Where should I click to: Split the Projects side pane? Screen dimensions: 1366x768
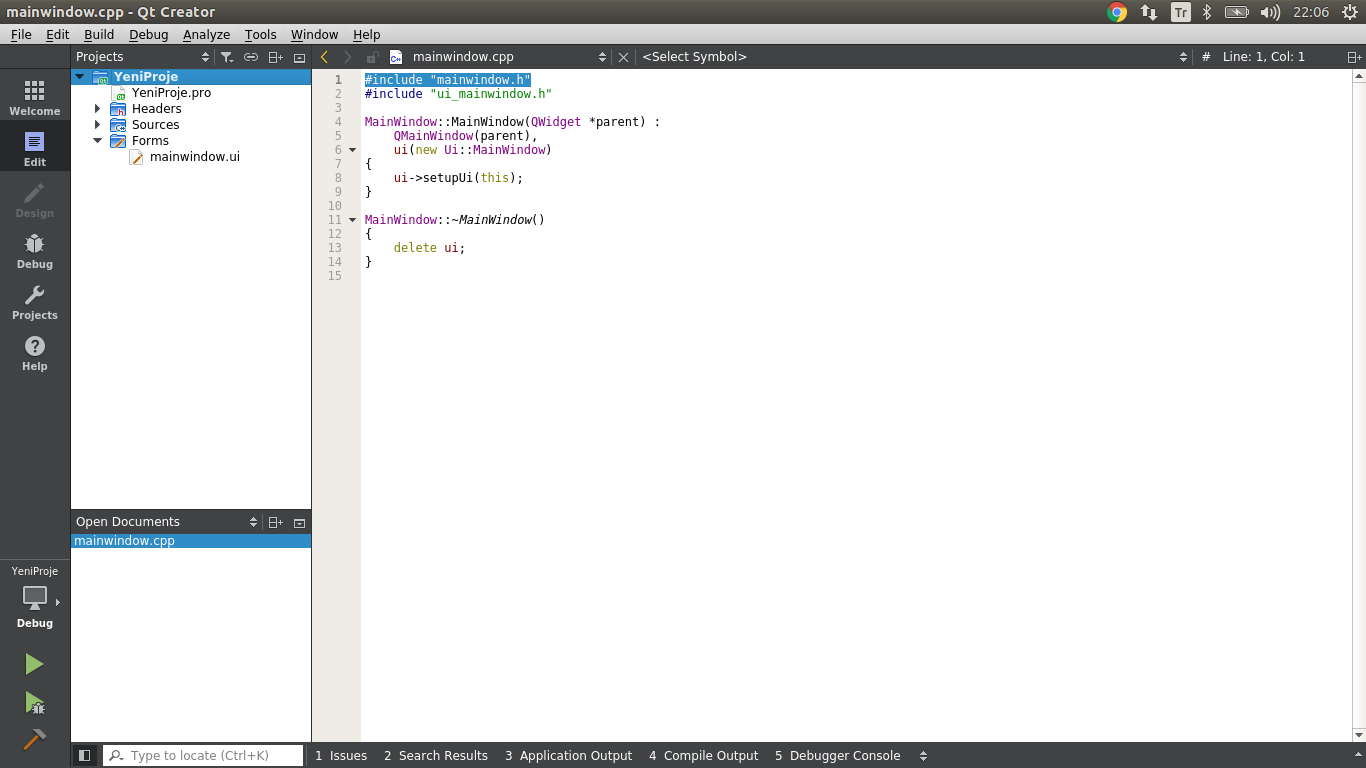click(276, 57)
